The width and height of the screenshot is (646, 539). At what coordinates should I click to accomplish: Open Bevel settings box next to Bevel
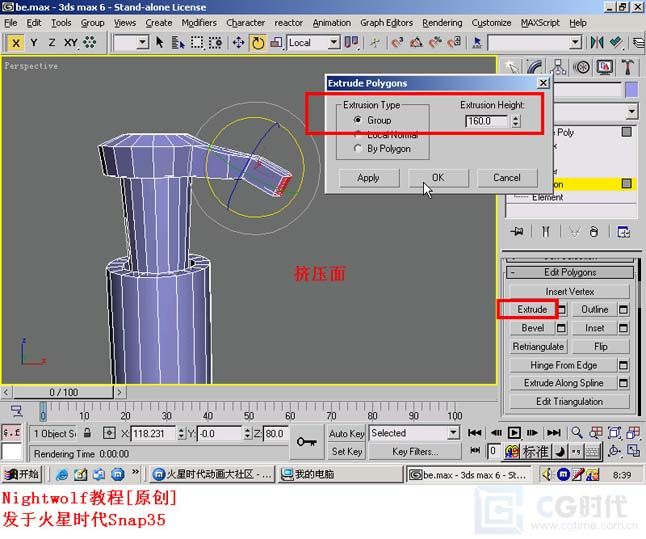coord(561,328)
